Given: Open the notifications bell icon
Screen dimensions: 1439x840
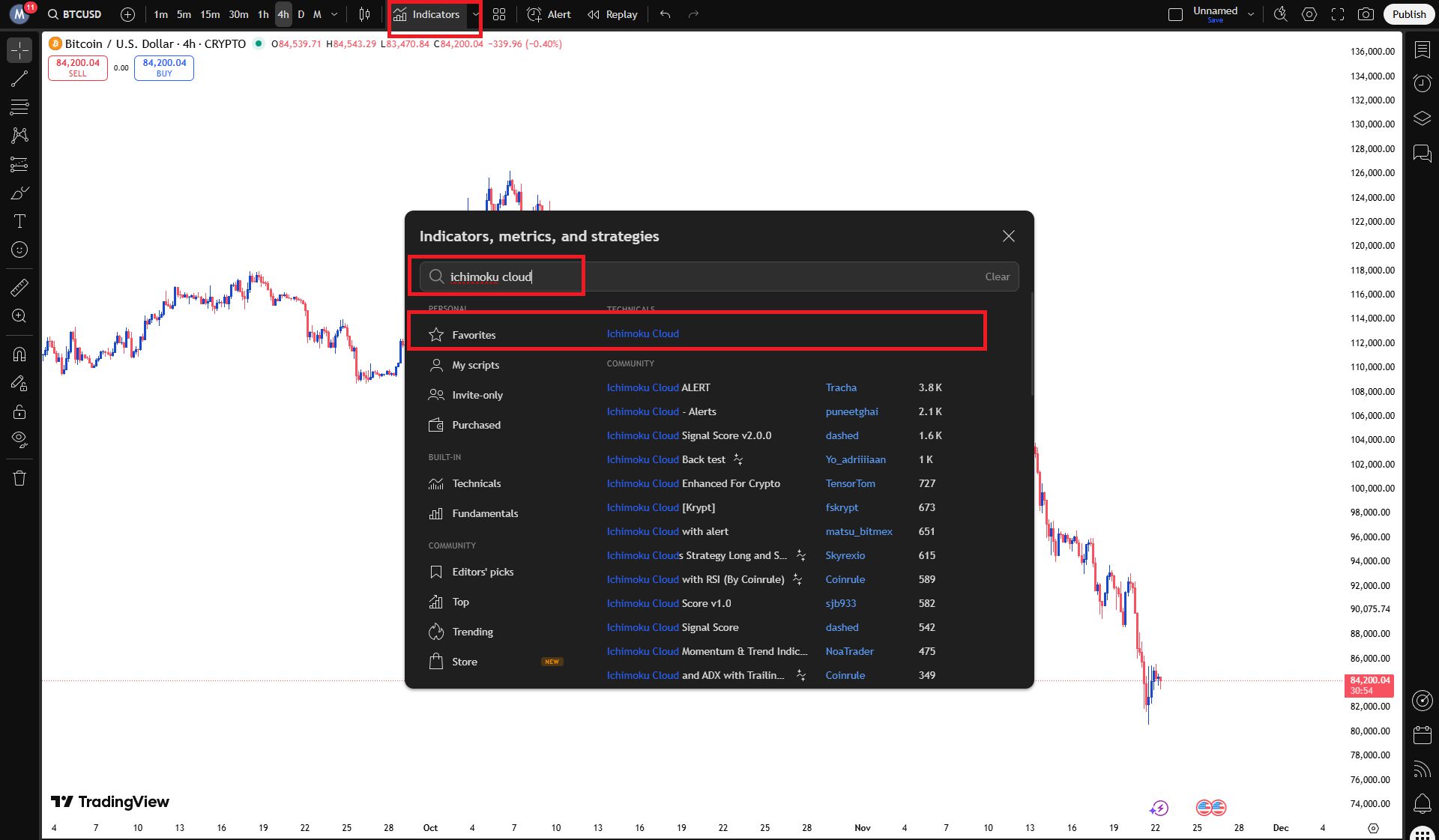Looking at the screenshot, I should click(1422, 804).
